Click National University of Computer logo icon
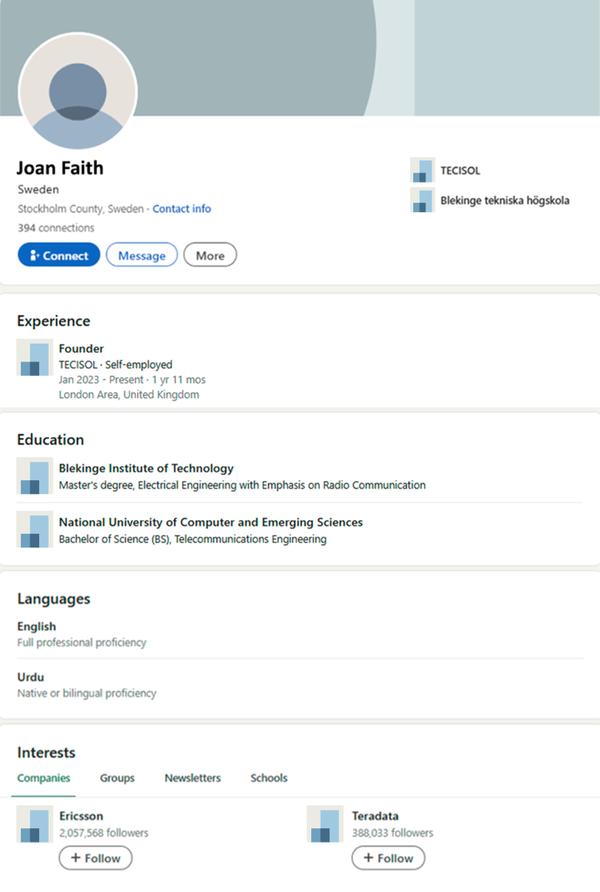Screen dimensions: 600x892 [34, 530]
